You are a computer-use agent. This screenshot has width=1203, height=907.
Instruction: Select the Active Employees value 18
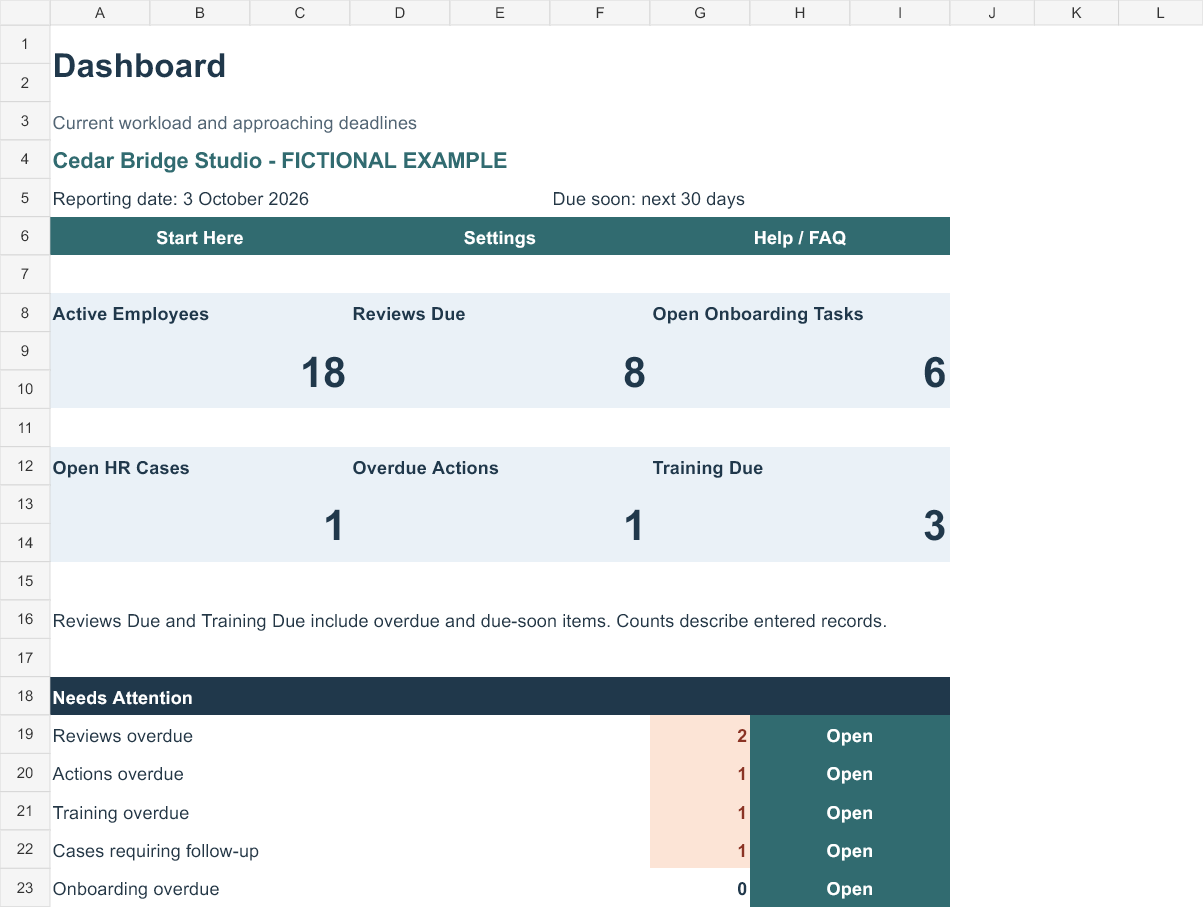(323, 372)
